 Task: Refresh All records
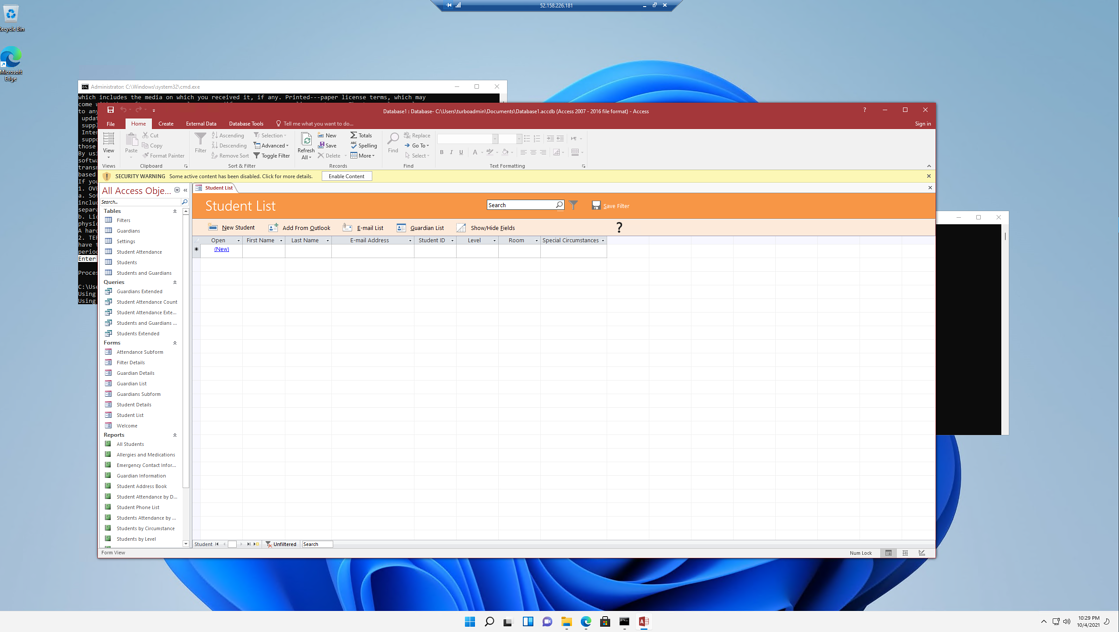(305, 147)
